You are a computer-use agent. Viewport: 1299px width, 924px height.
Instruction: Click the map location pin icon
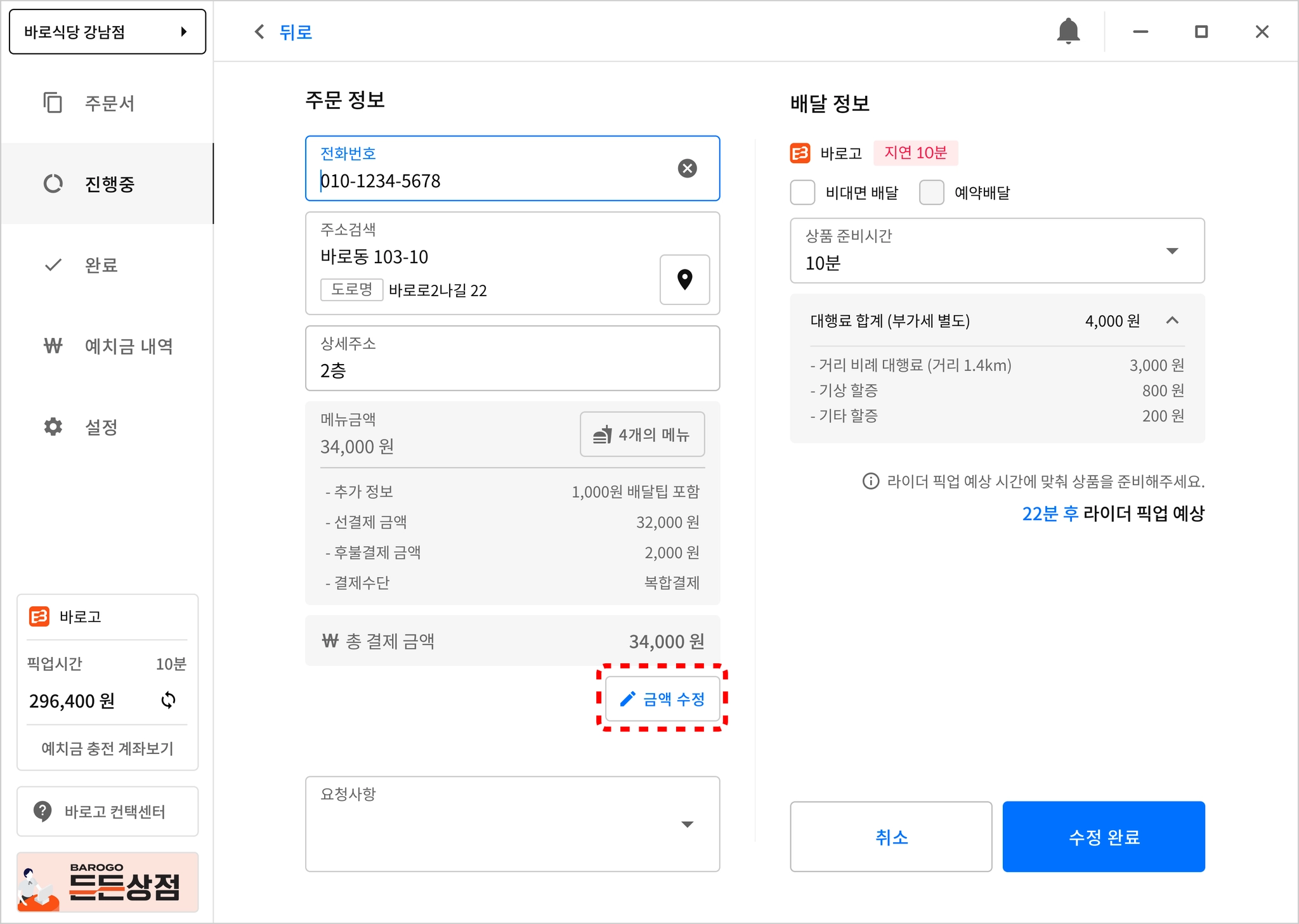point(684,280)
